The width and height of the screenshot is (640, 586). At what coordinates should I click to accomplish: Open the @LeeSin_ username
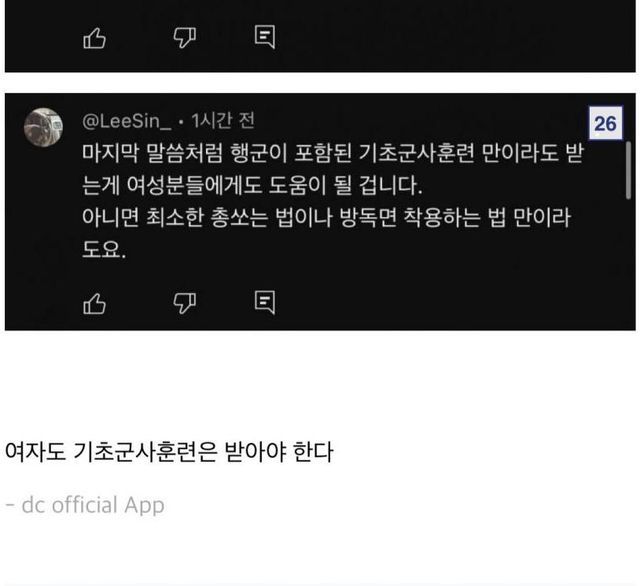[x=127, y=121]
